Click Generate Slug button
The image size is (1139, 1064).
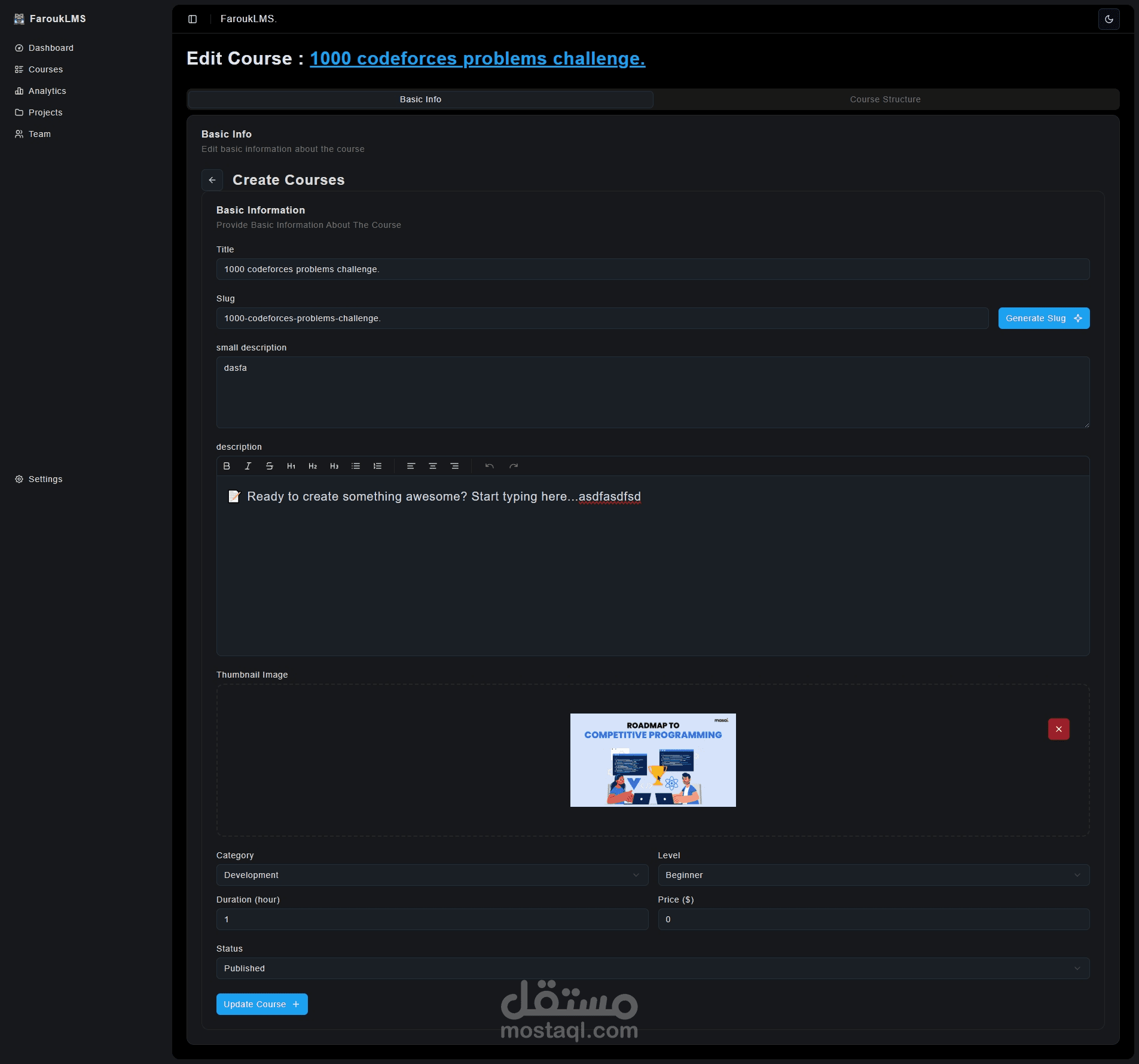click(x=1044, y=318)
